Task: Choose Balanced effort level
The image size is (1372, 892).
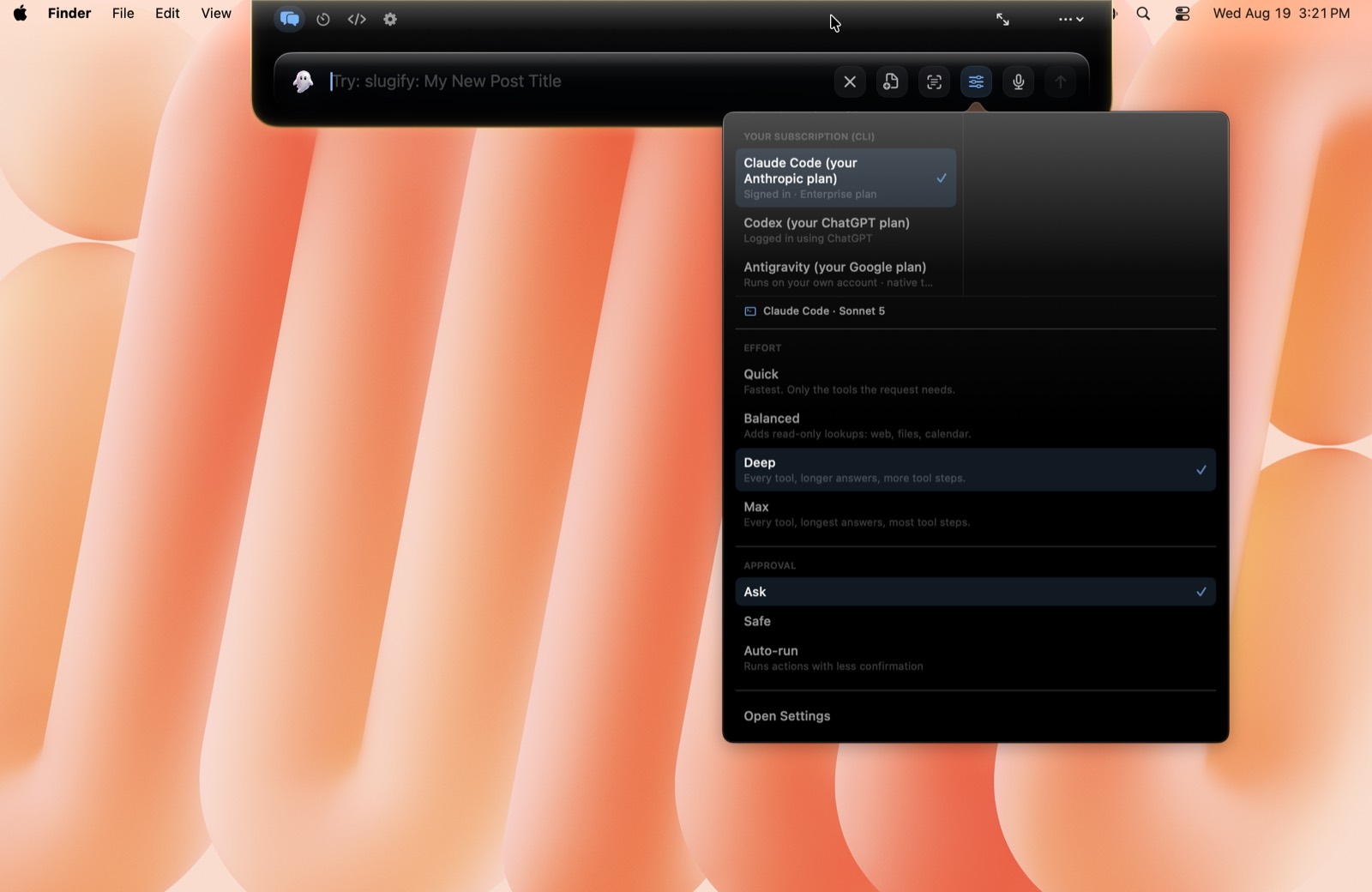Action: 976,425
